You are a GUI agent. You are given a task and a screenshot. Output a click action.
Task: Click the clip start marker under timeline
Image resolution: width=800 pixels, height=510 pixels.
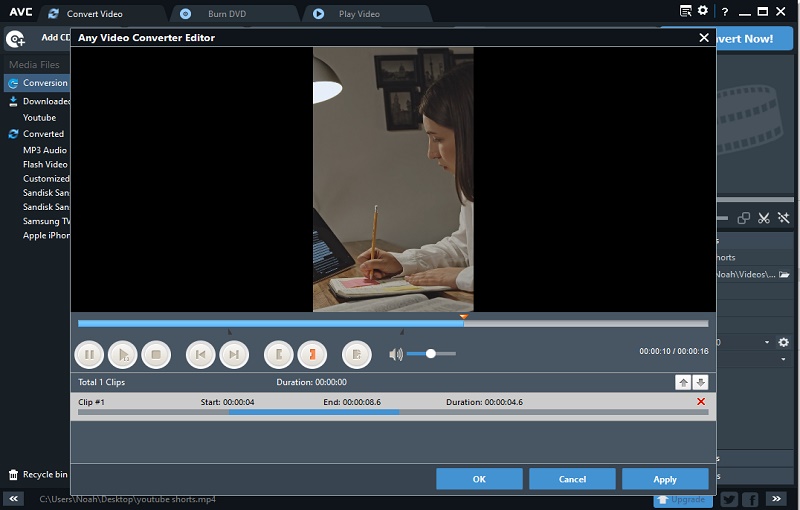coord(230,332)
